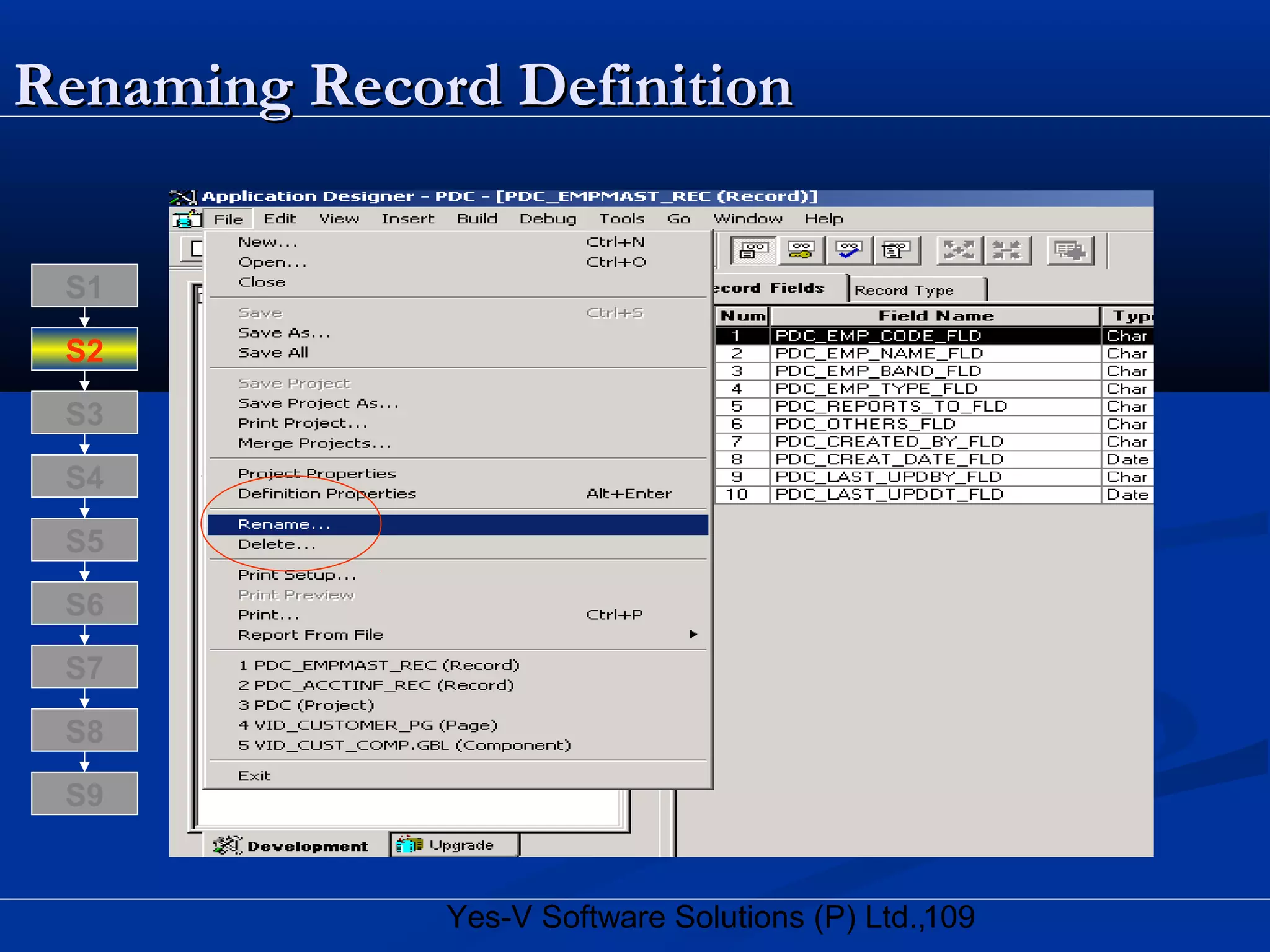Open recent file PDC_ACCTINF_REC (Record)
The image size is (1270, 952).
click(458, 685)
